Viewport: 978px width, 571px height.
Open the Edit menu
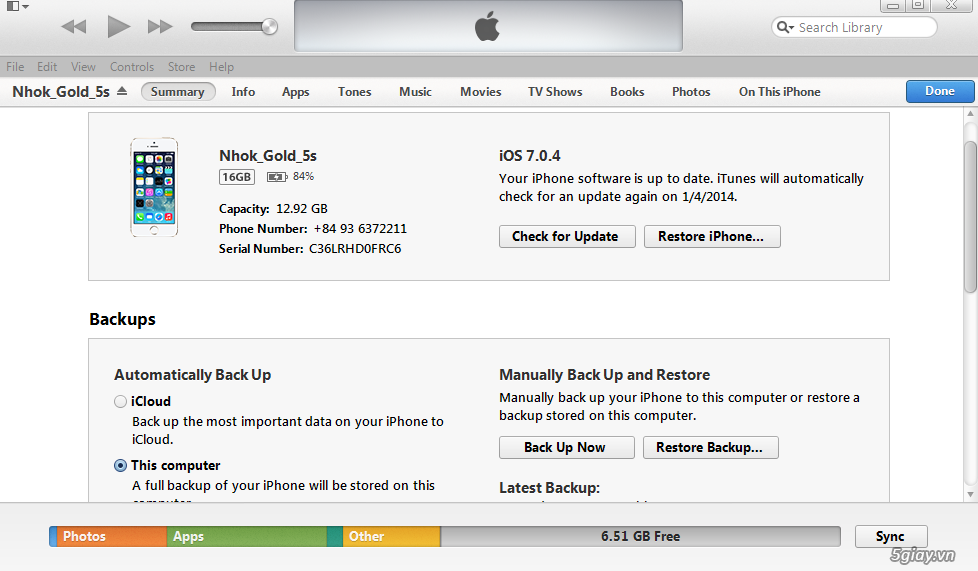[x=47, y=67]
